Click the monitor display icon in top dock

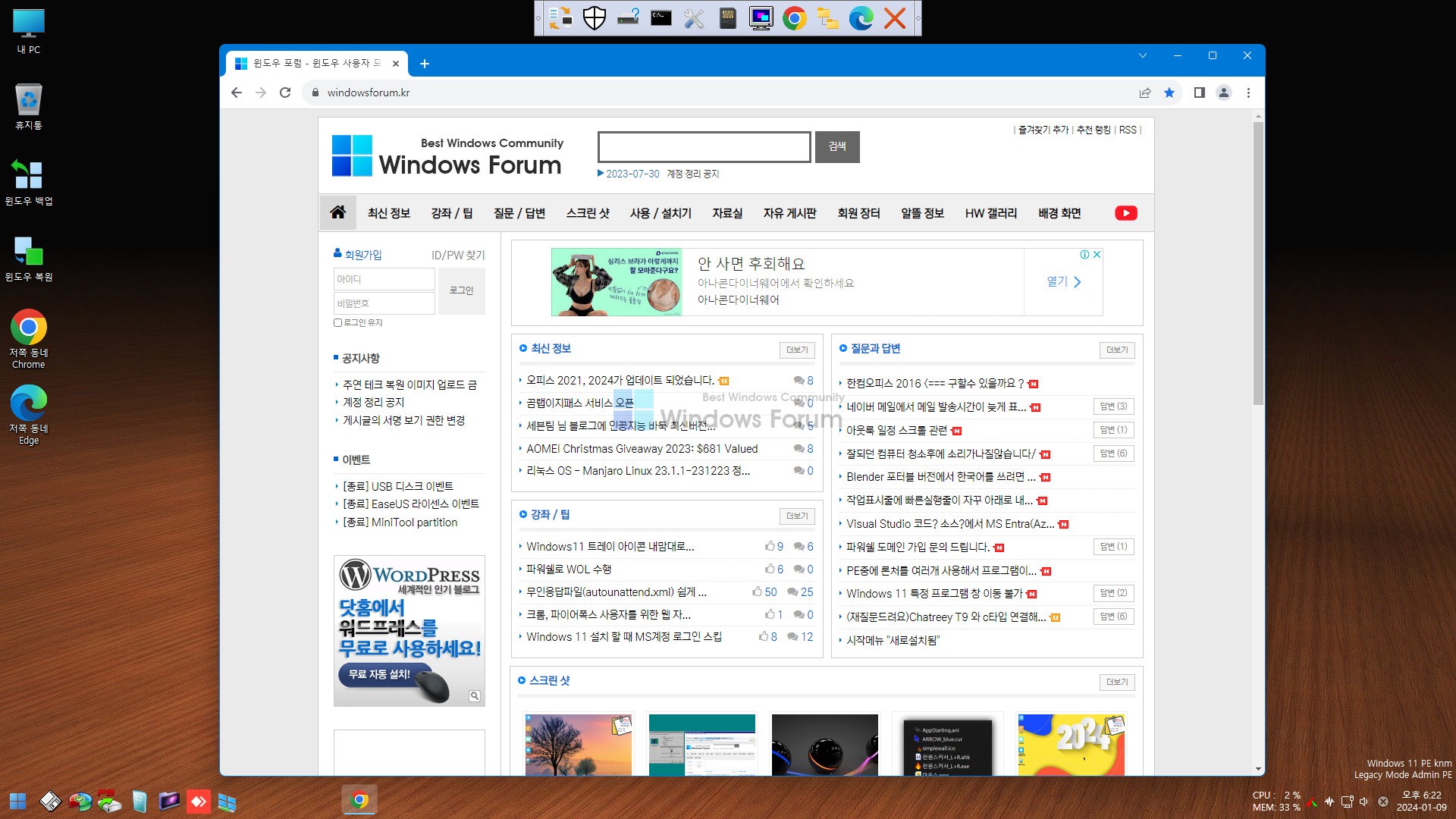(761, 17)
